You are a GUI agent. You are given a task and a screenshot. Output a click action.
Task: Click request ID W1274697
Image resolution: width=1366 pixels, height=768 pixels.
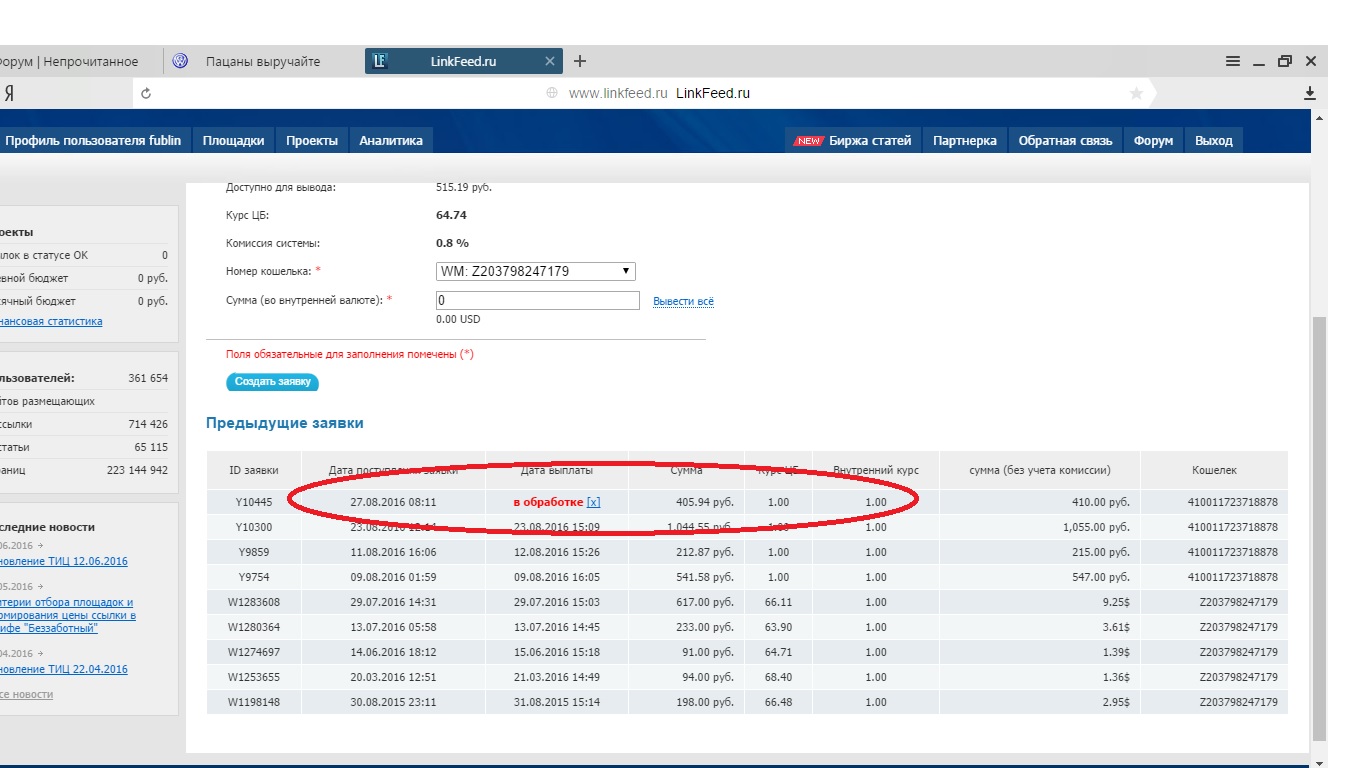(x=254, y=652)
